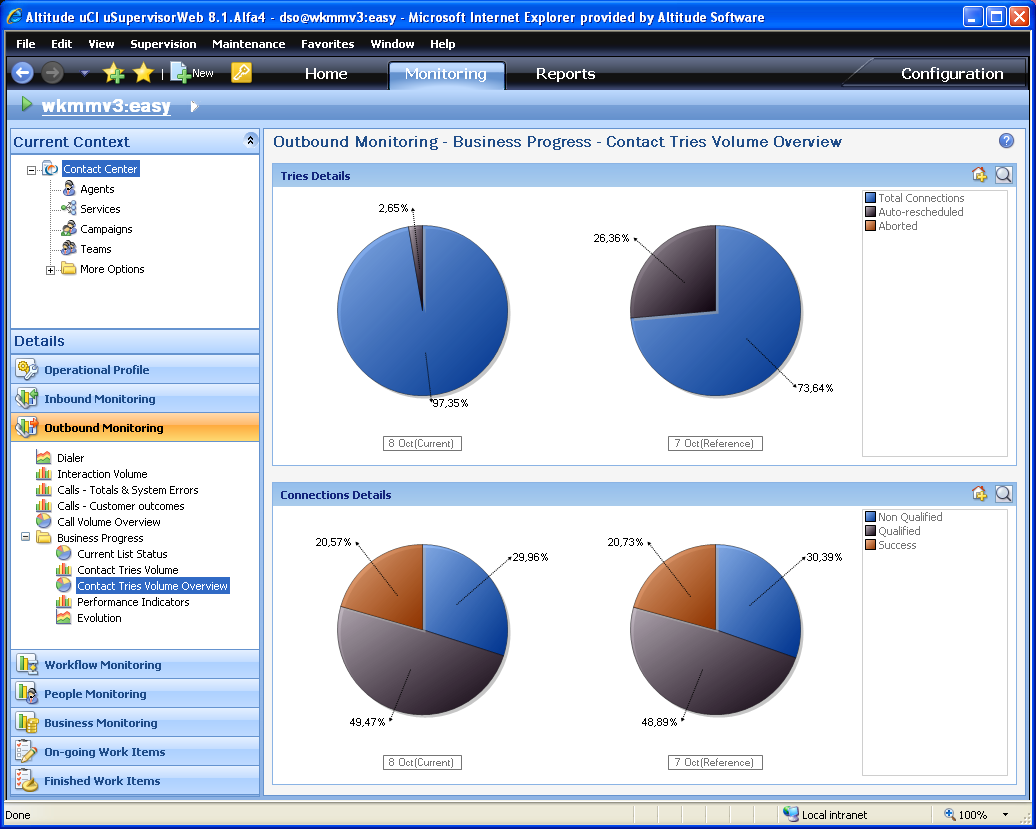Click the add-to-home icon in Connections Details

pos(979,494)
